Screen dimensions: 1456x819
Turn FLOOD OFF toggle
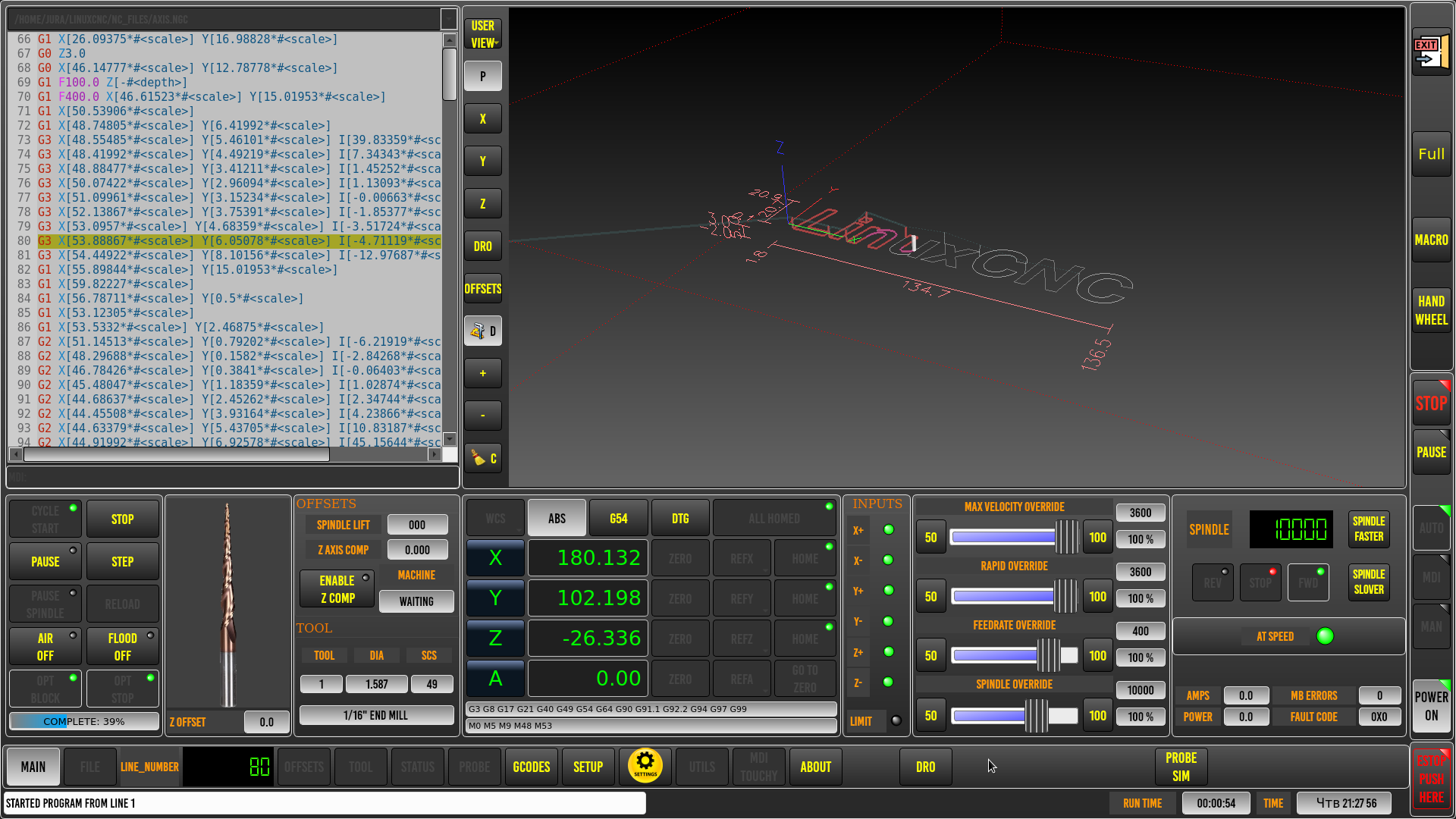point(123,647)
